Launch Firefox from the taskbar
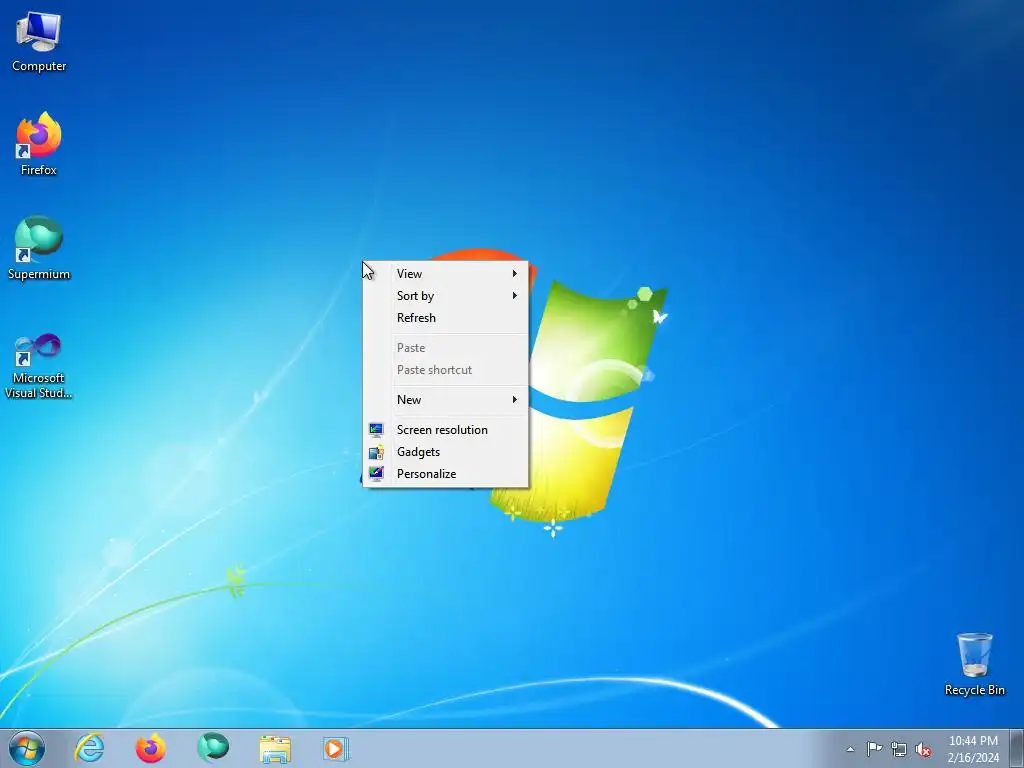 coord(151,748)
